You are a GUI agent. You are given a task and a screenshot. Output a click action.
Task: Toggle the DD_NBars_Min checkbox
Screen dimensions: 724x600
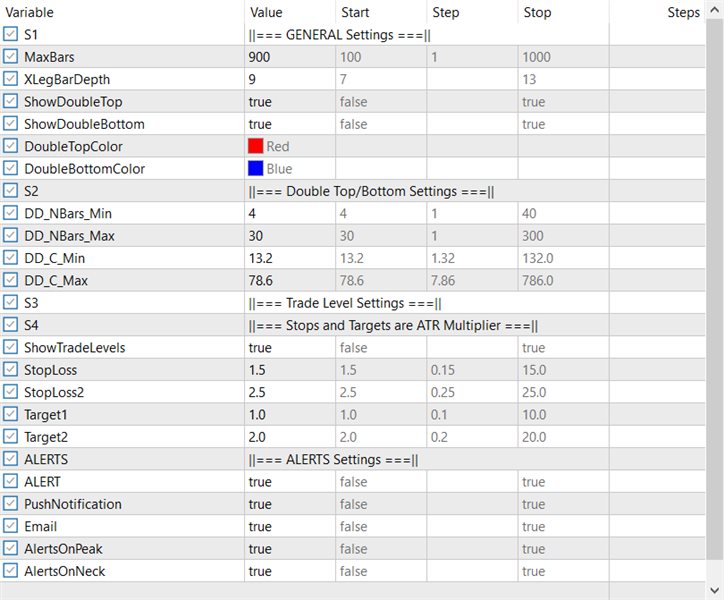pos(10,213)
